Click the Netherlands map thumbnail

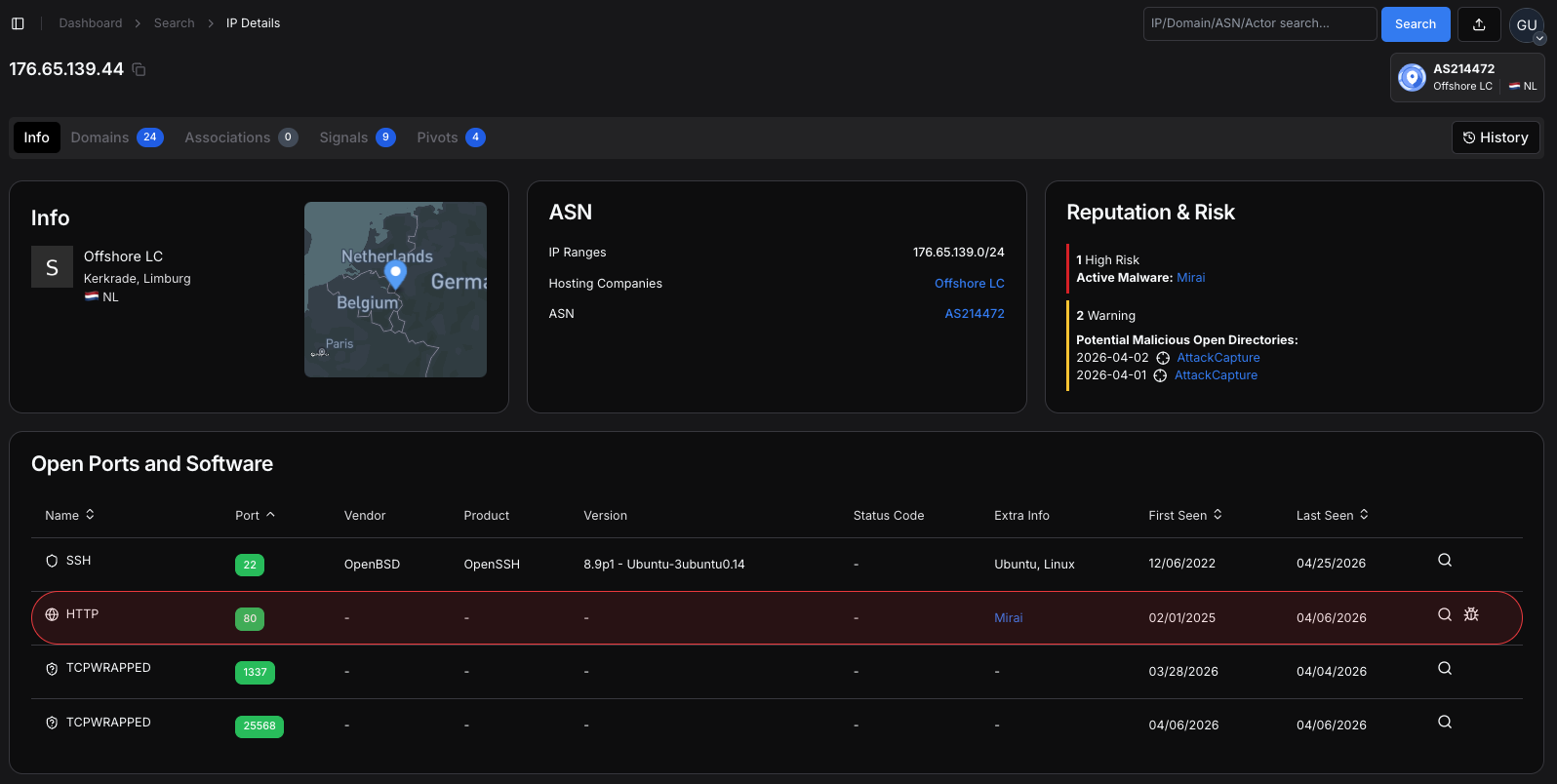pos(395,290)
